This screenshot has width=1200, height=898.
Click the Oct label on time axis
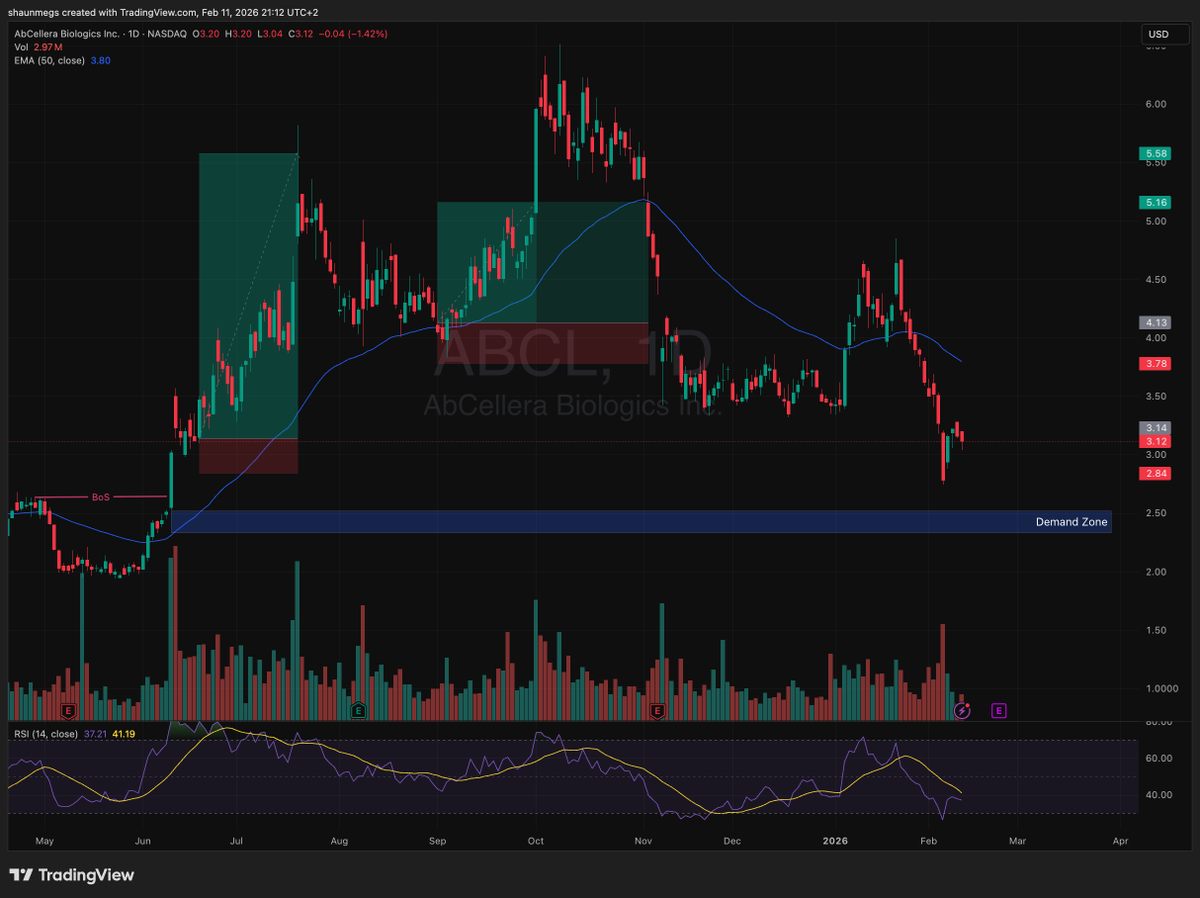(x=534, y=842)
